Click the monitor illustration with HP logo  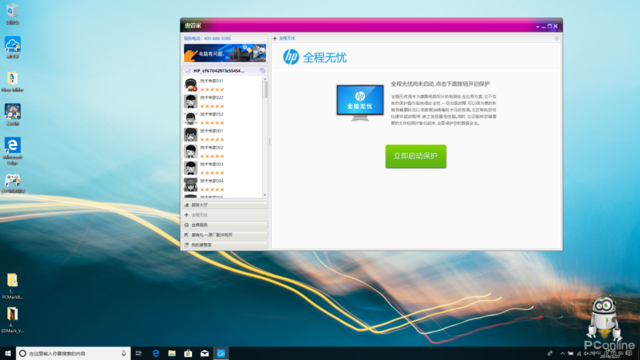tap(360, 102)
